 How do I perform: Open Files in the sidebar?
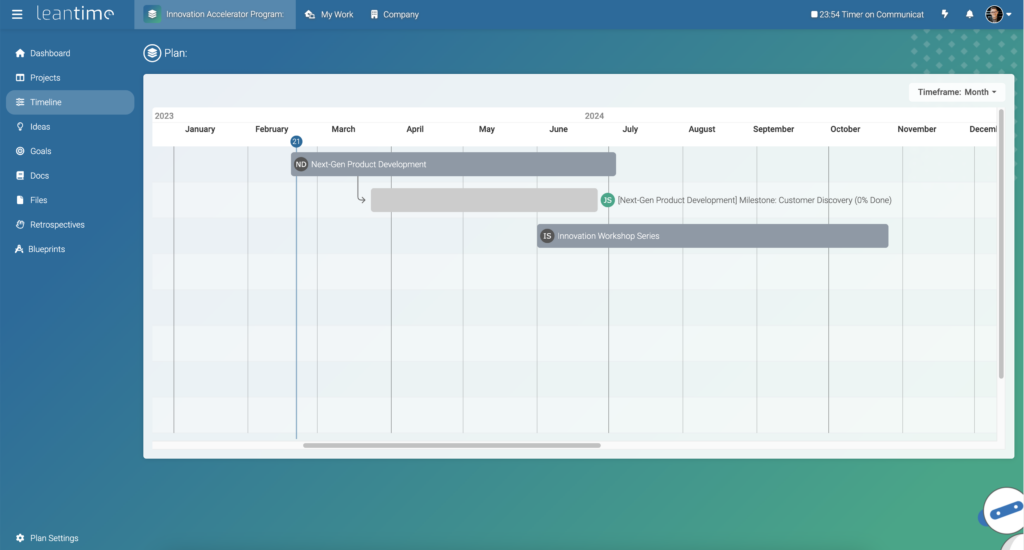point(70,200)
